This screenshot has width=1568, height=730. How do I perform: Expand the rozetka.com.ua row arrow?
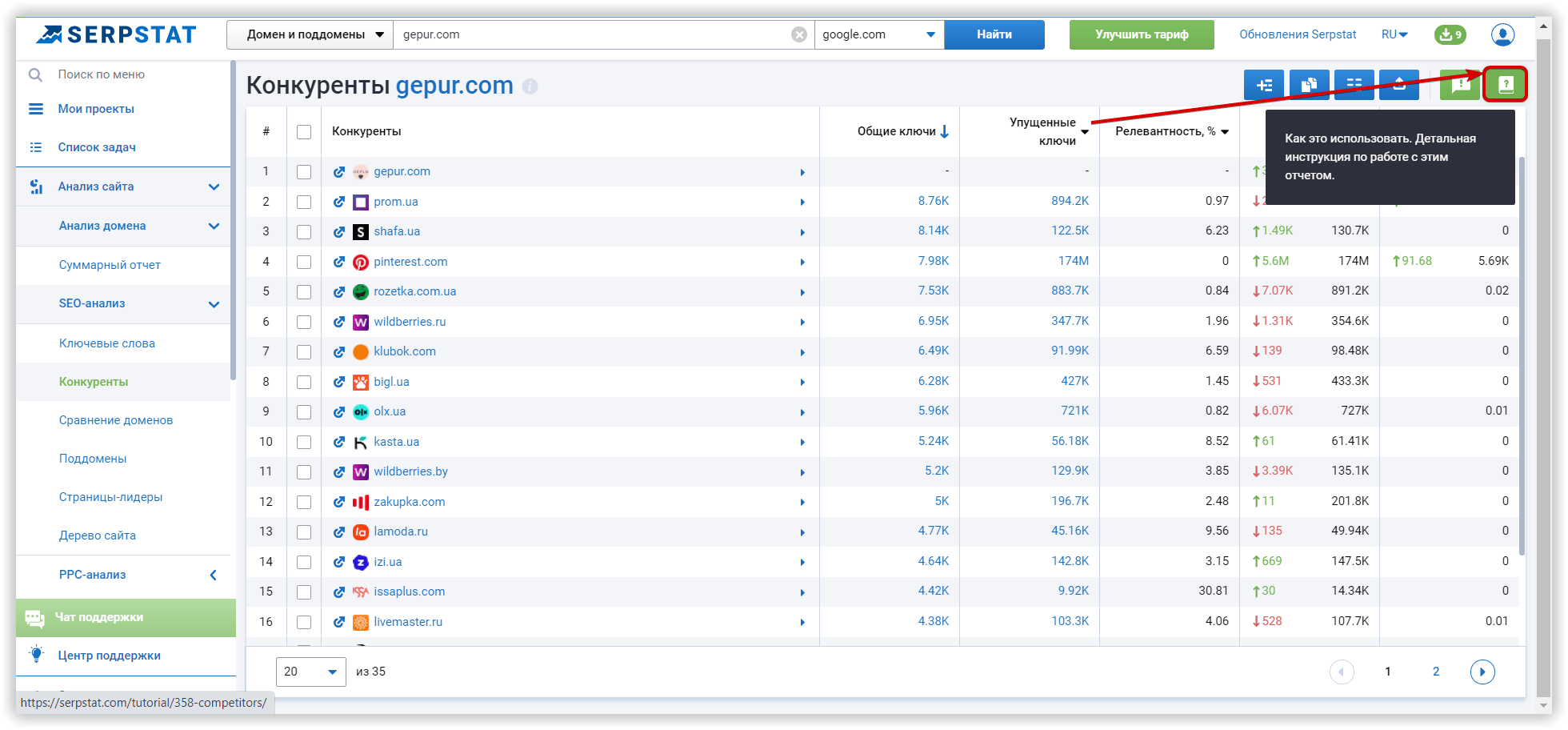[x=802, y=292]
